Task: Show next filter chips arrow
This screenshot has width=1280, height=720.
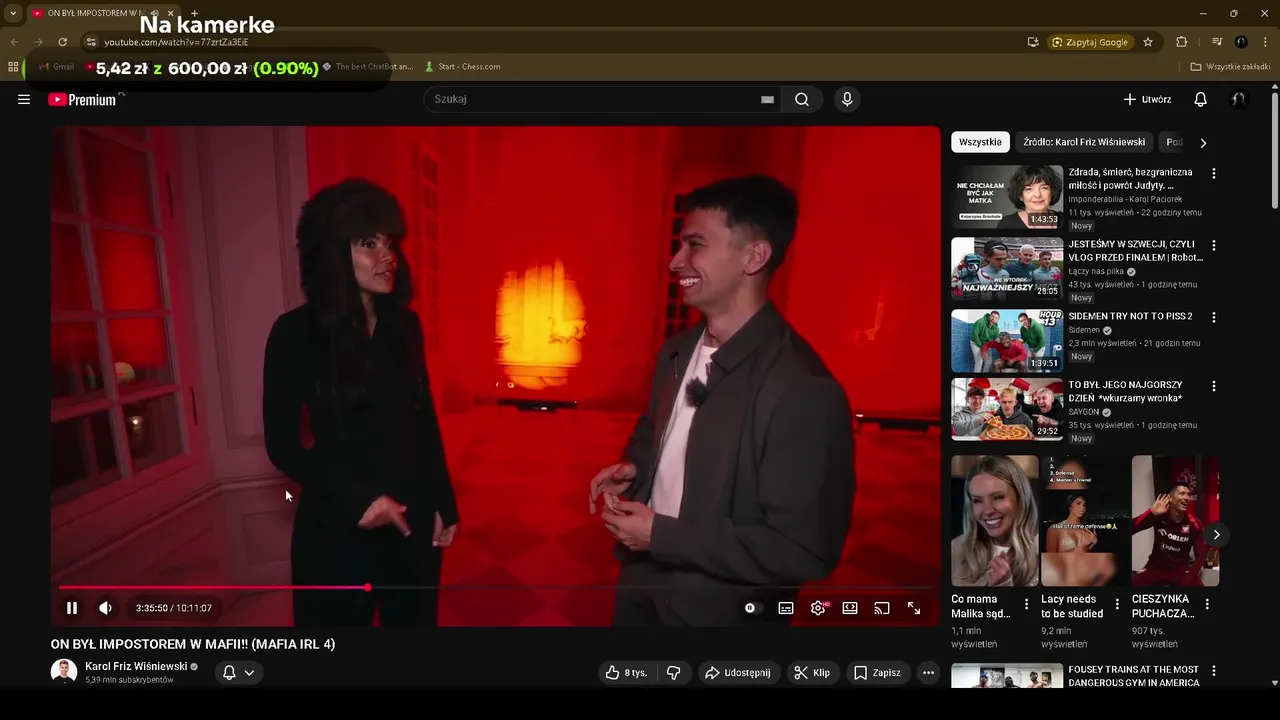Action: coord(1203,143)
